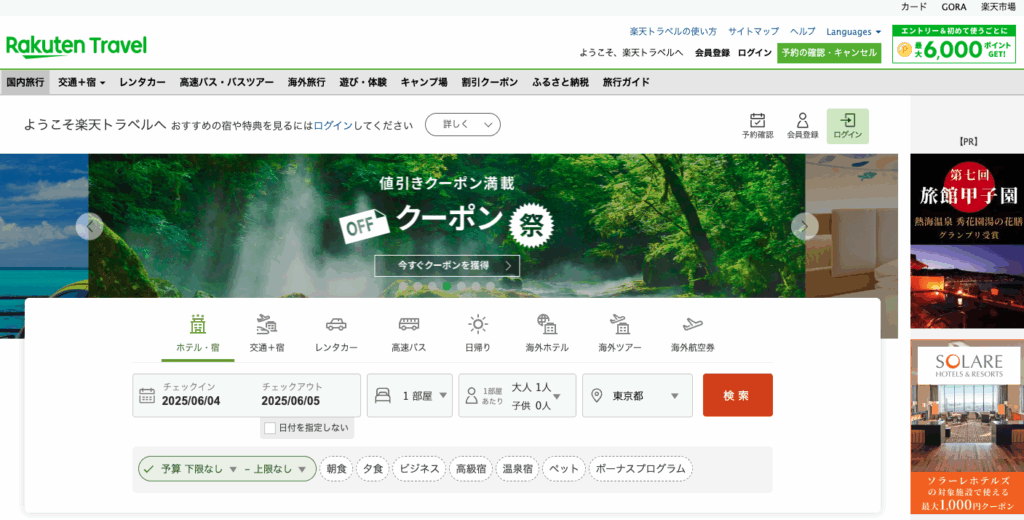Open the 海外旅行 nav item
Image resolution: width=1024 pixels, height=520 pixels.
pos(306,82)
